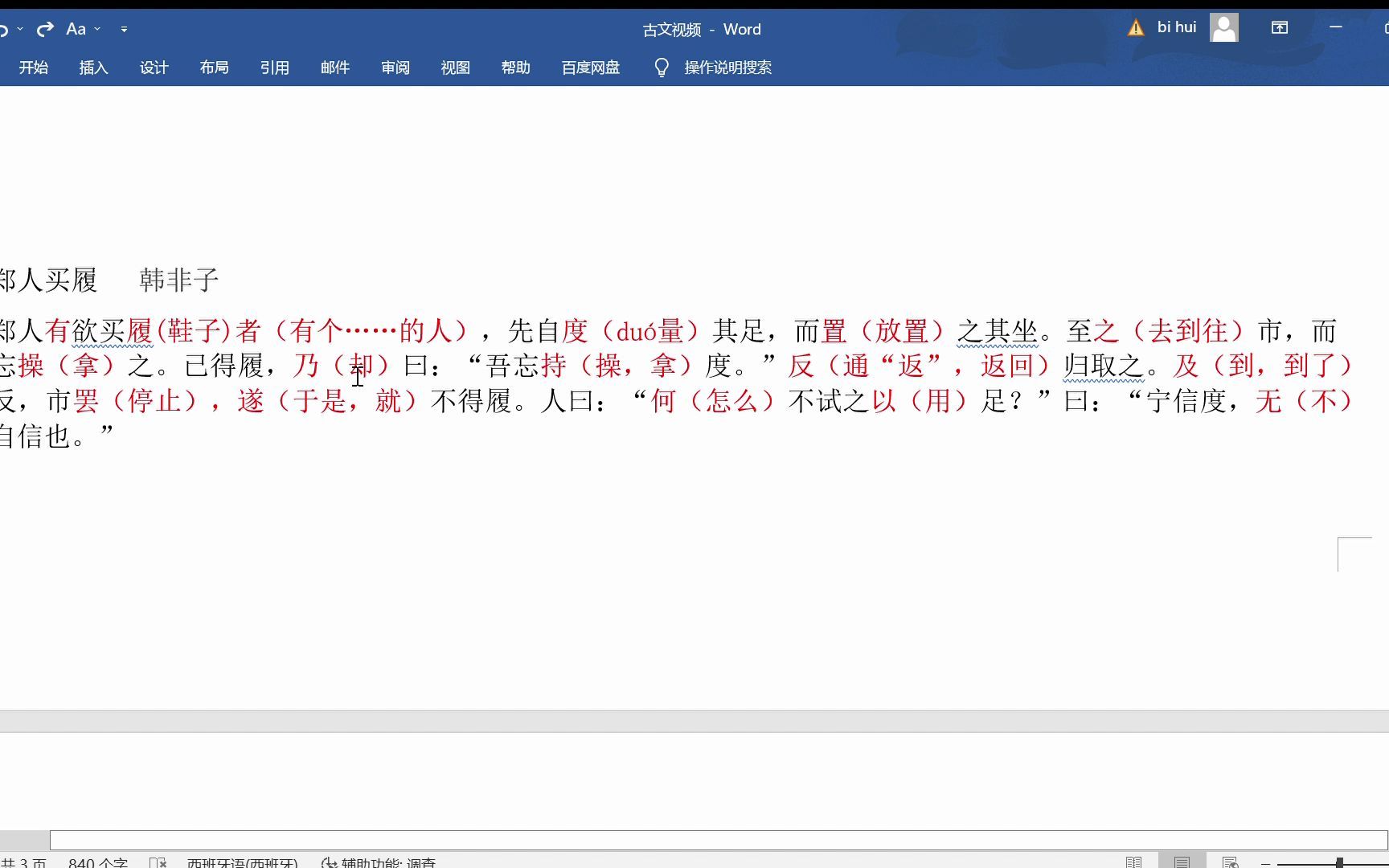Click the 辅助功能: 调查 accessibility status
The image size is (1389, 868).
[x=378, y=862]
